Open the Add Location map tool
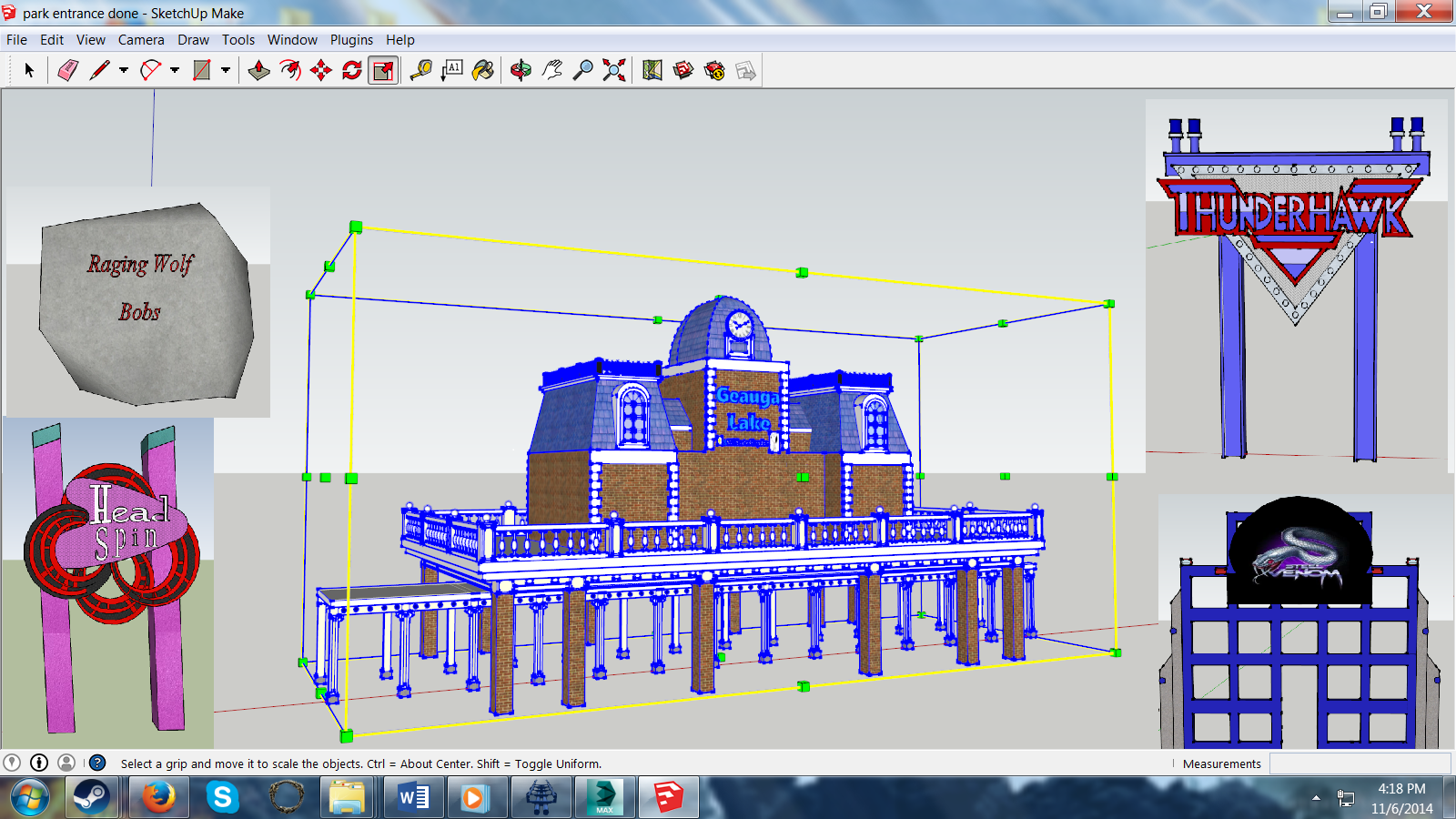1456x819 pixels. [652, 70]
